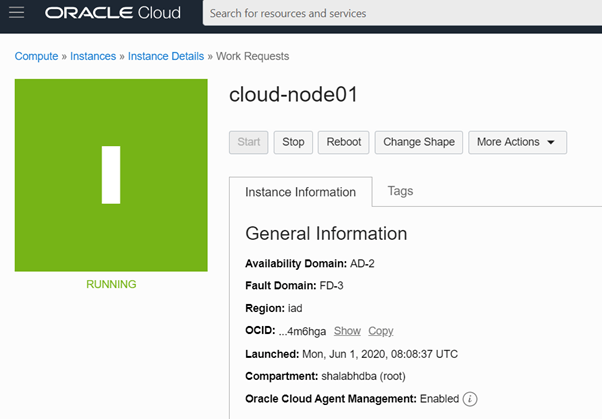
Task: Expand the More Actions dropdown
Action: tap(517, 142)
